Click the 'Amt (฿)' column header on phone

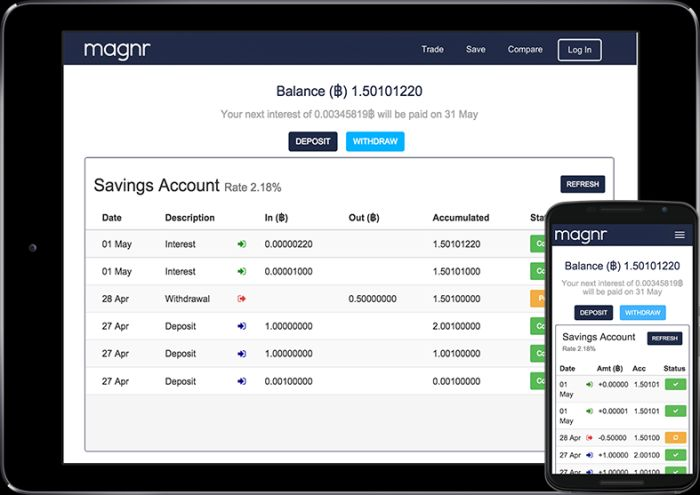click(x=610, y=369)
